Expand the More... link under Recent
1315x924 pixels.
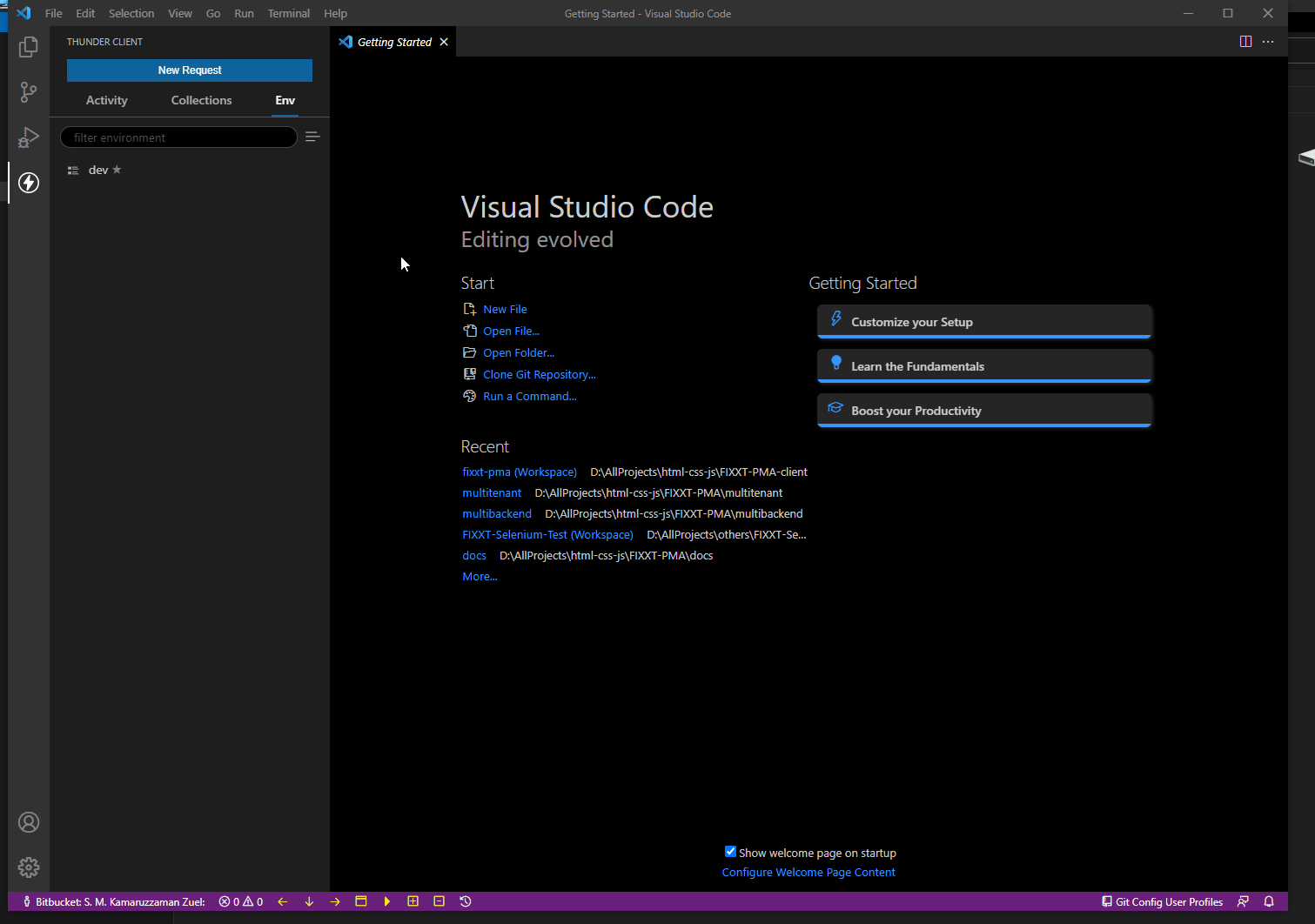(x=479, y=576)
